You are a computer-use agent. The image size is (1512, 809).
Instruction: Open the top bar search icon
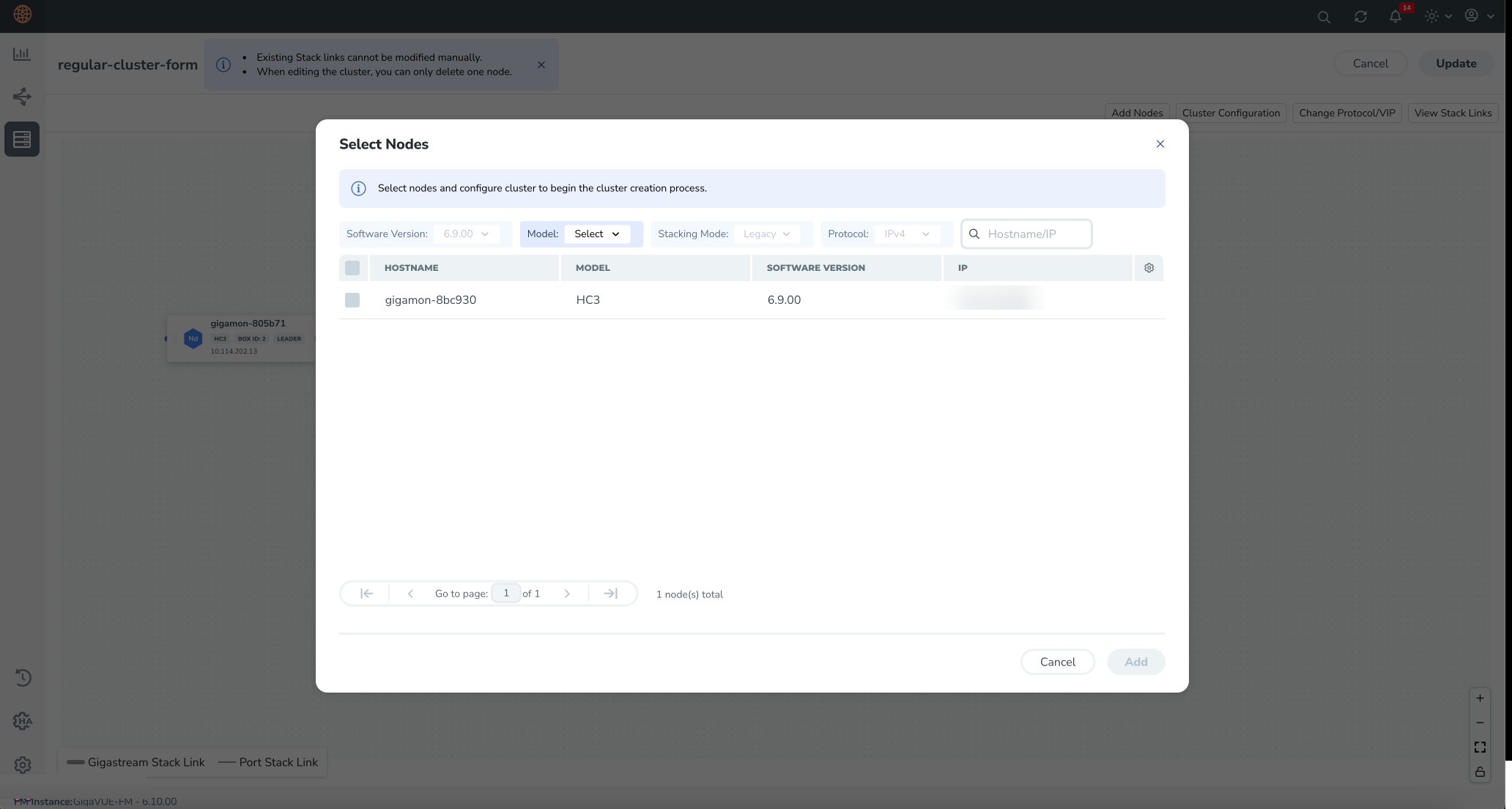(1324, 16)
